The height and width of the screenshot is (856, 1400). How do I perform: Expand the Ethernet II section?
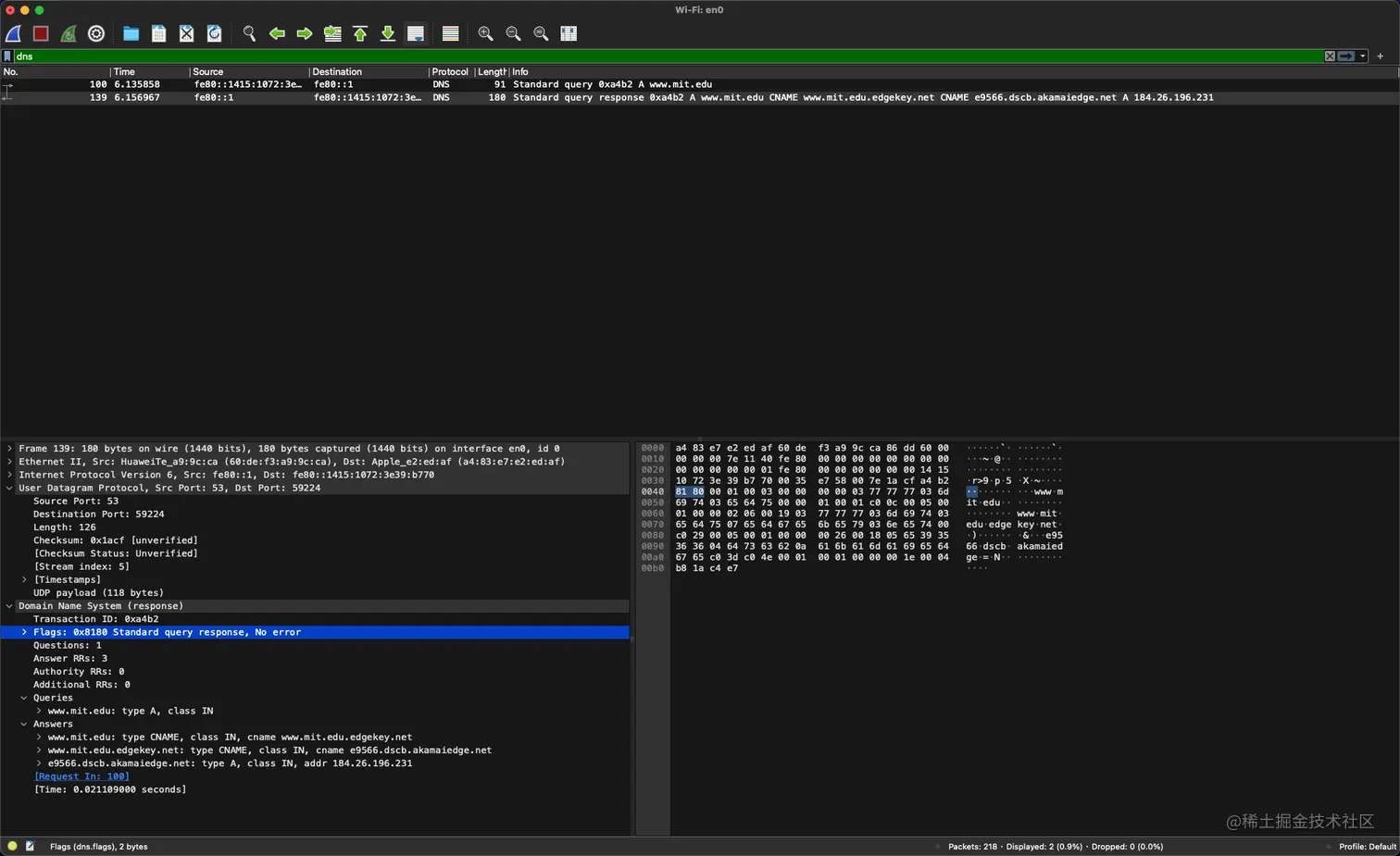9,462
